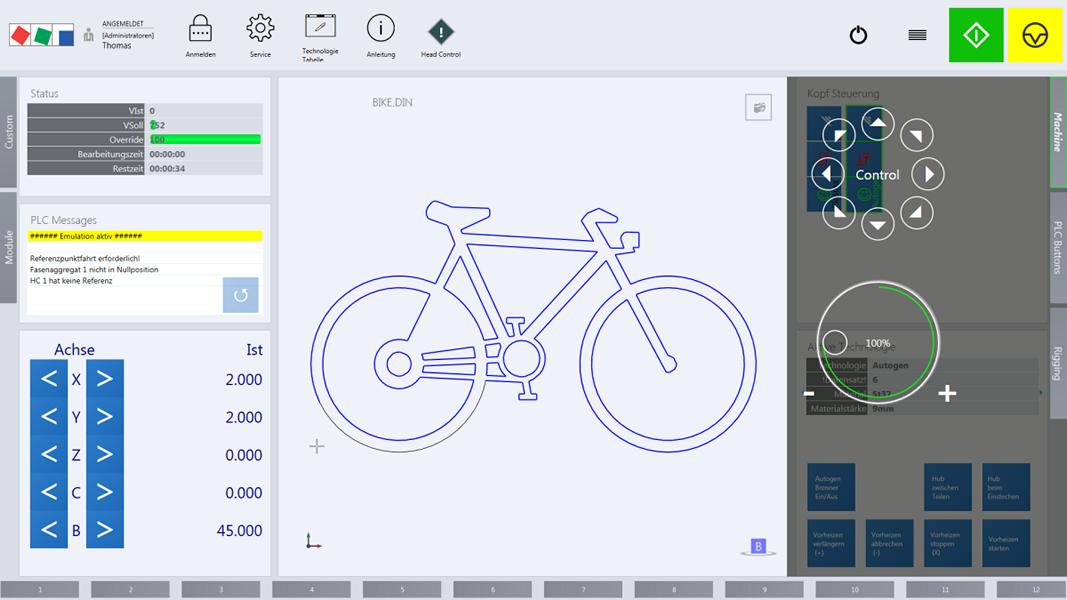Click Vorheizen stoppen

pos(947,544)
